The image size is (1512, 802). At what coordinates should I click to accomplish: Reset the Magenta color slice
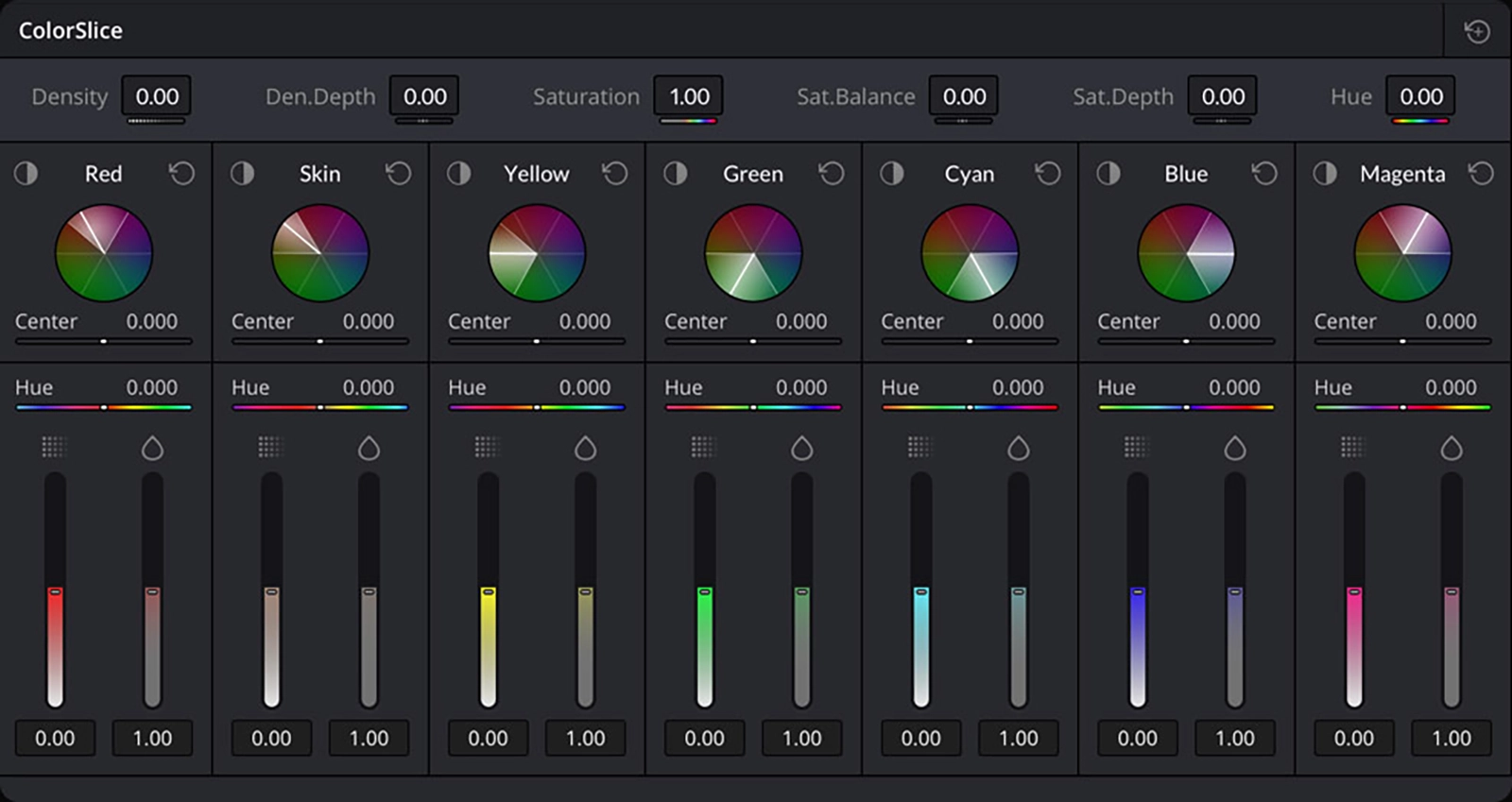pos(1480,174)
